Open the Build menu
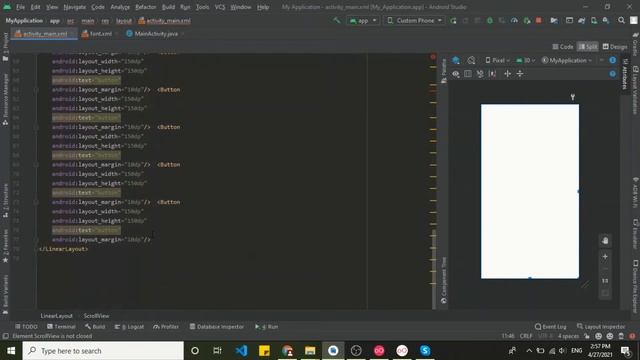 point(168,7)
